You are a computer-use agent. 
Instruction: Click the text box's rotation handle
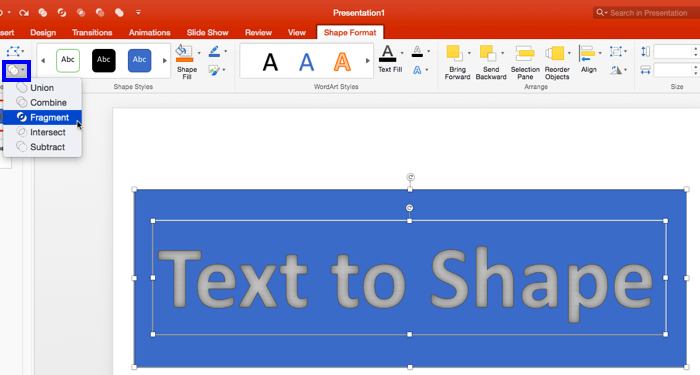pos(409,208)
